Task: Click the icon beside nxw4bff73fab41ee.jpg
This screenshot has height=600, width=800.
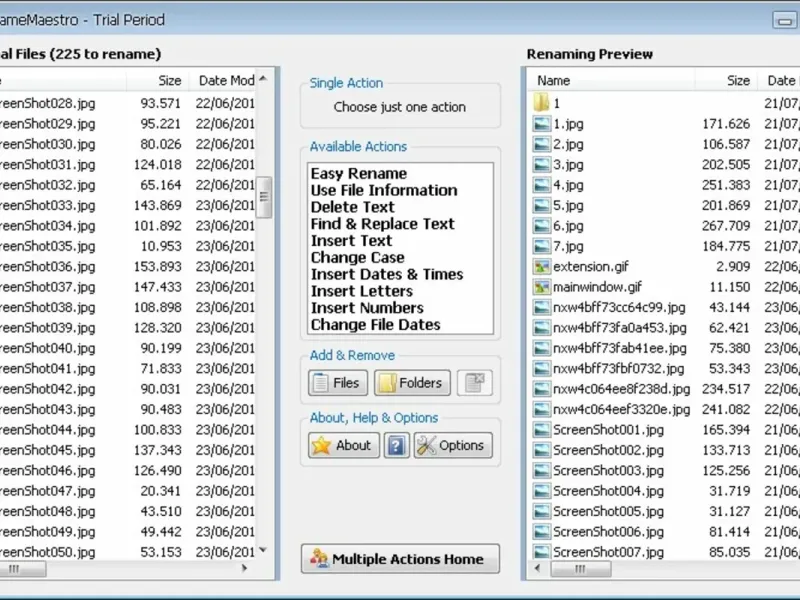Action: point(541,348)
